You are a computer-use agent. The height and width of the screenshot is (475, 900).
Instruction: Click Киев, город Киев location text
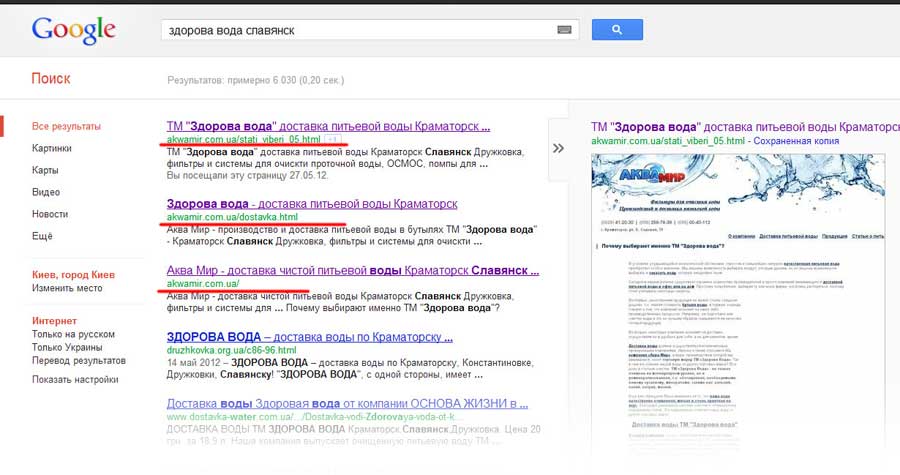[73, 274]
